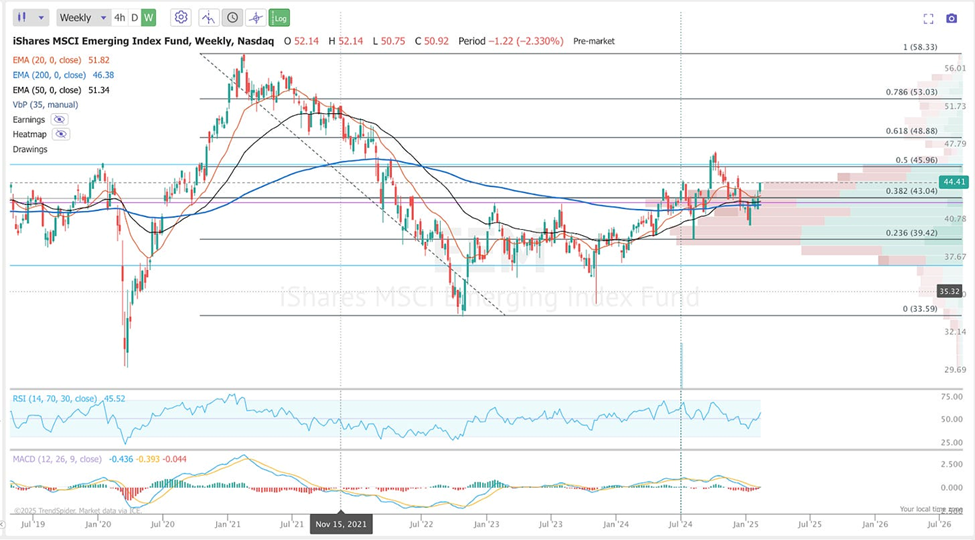Click the 35.32 price axis label
The width and height of the screenshot is (975, 540).
pyautogui.click(x=950, y=291)
